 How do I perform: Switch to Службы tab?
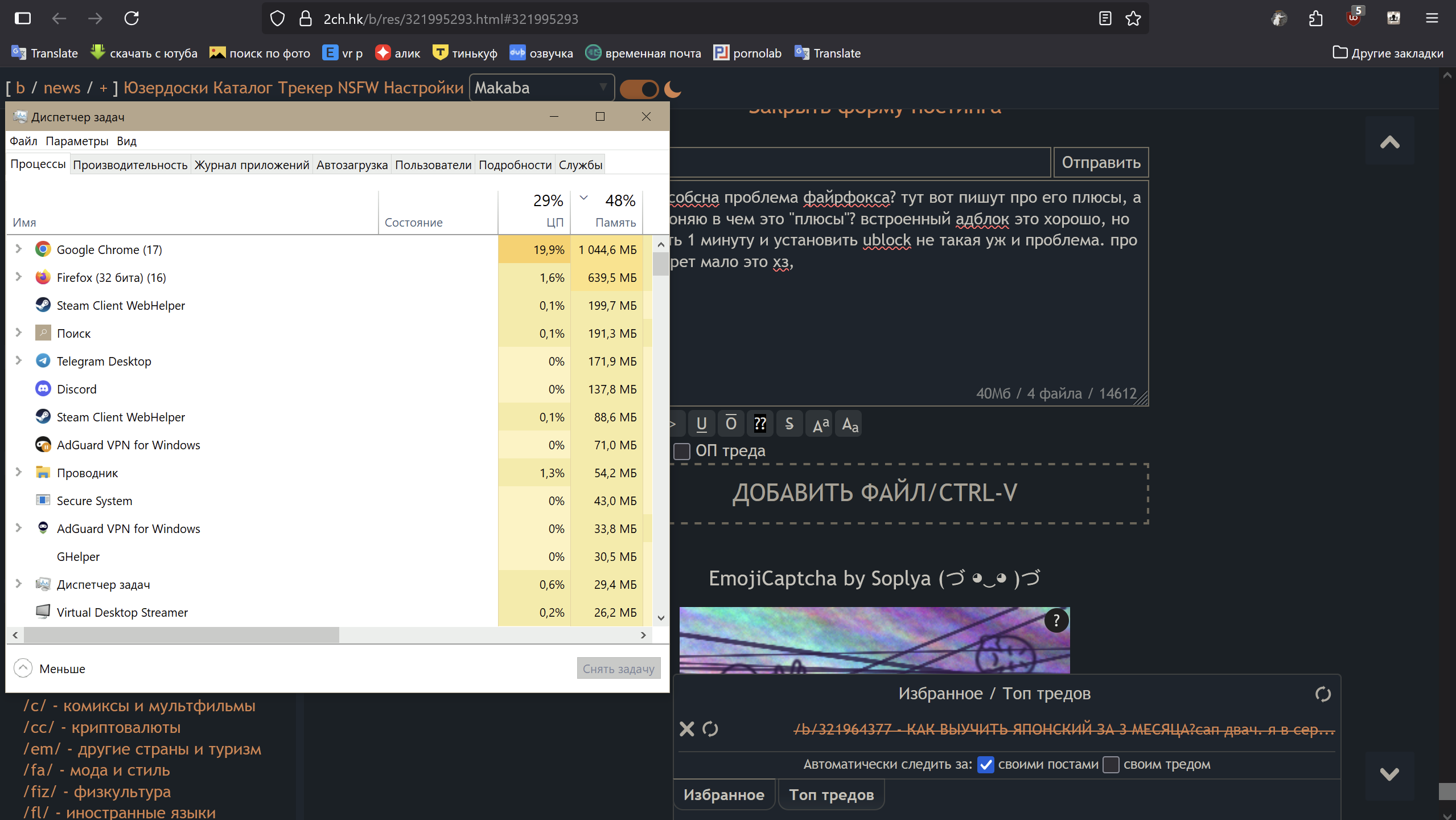point(581,165)
